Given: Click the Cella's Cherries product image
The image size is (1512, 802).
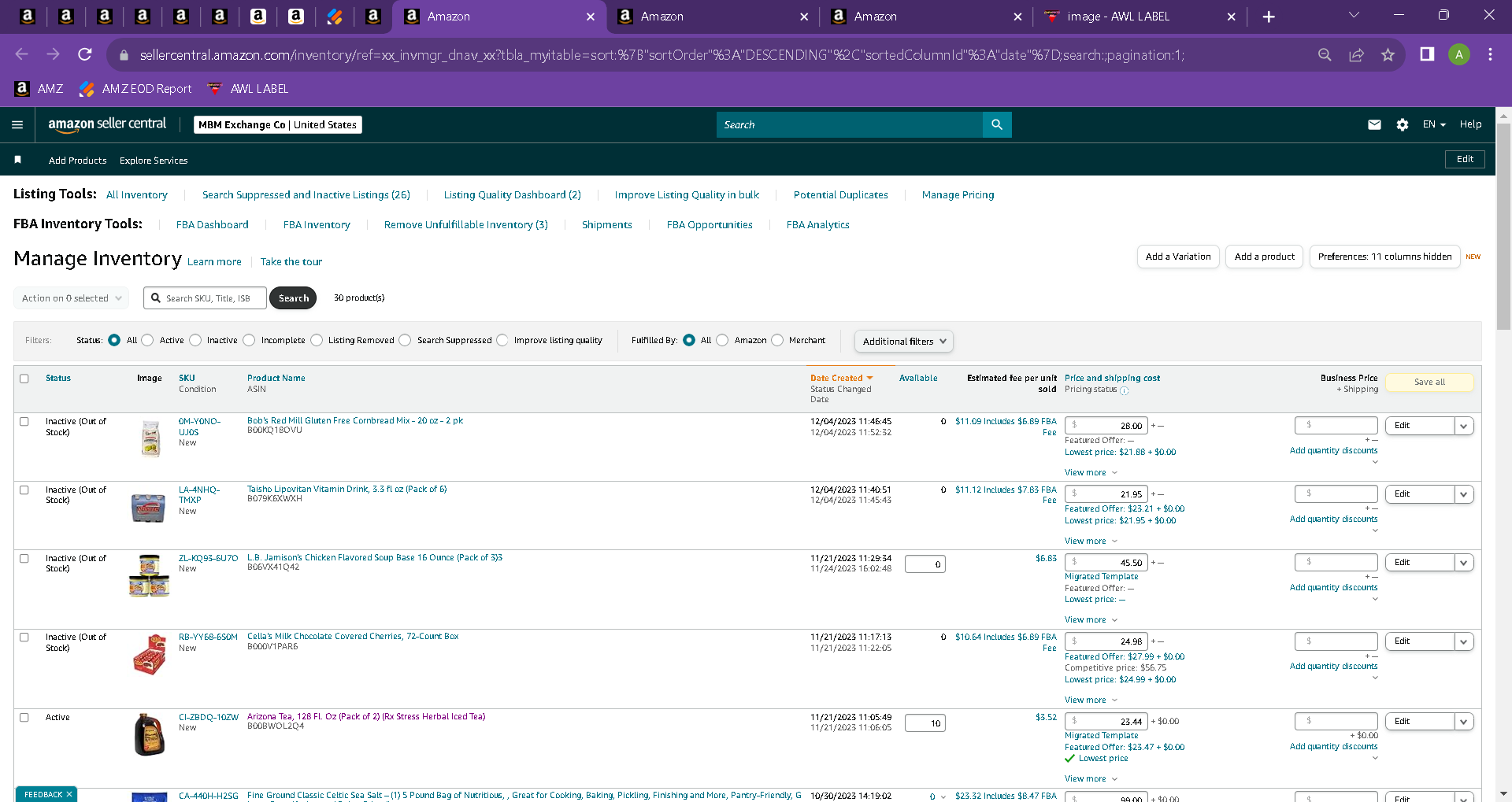Looking at the screenshot, I should point(149,655).
